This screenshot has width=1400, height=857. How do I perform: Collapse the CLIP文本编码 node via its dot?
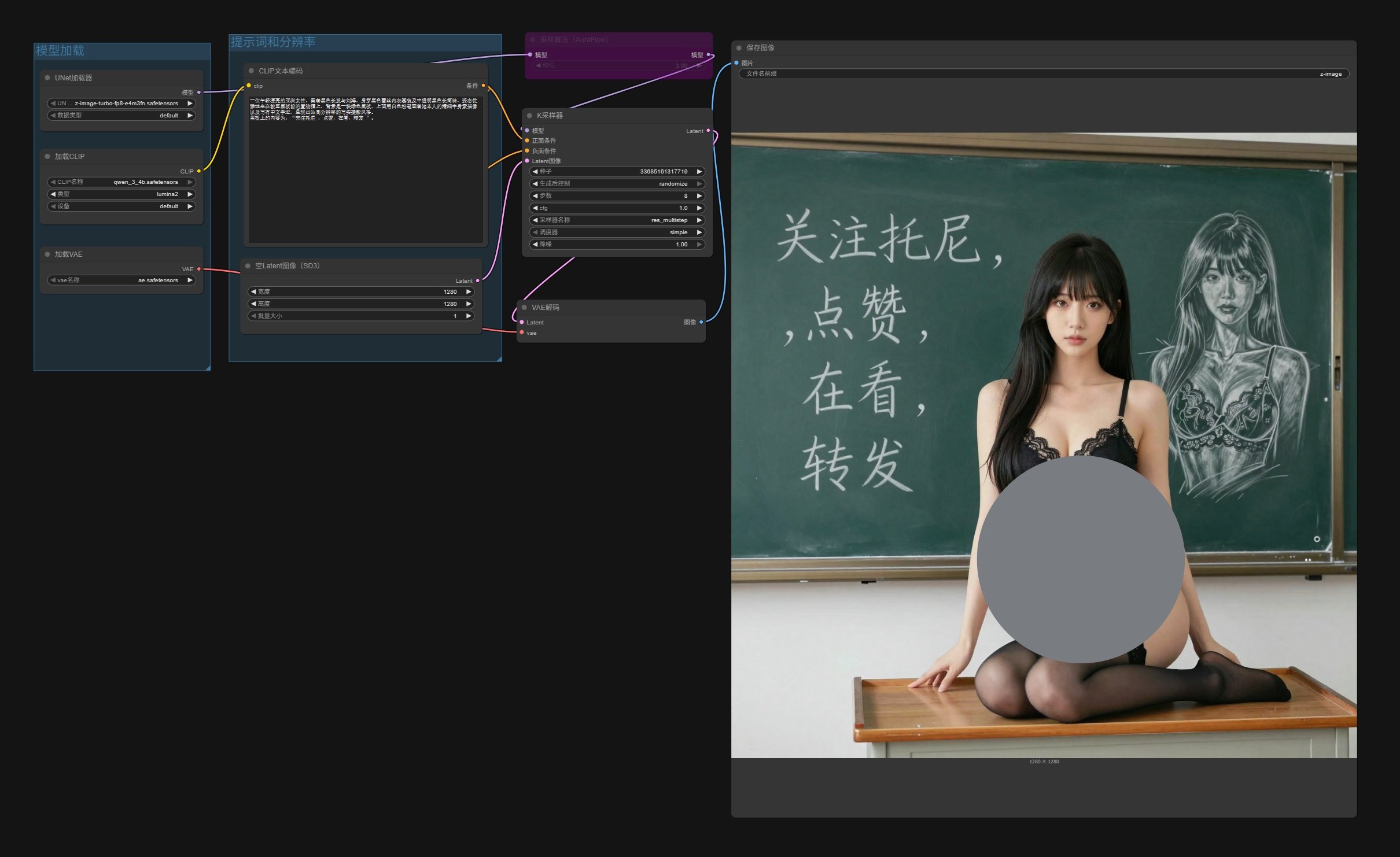click(x=251, y=71)
